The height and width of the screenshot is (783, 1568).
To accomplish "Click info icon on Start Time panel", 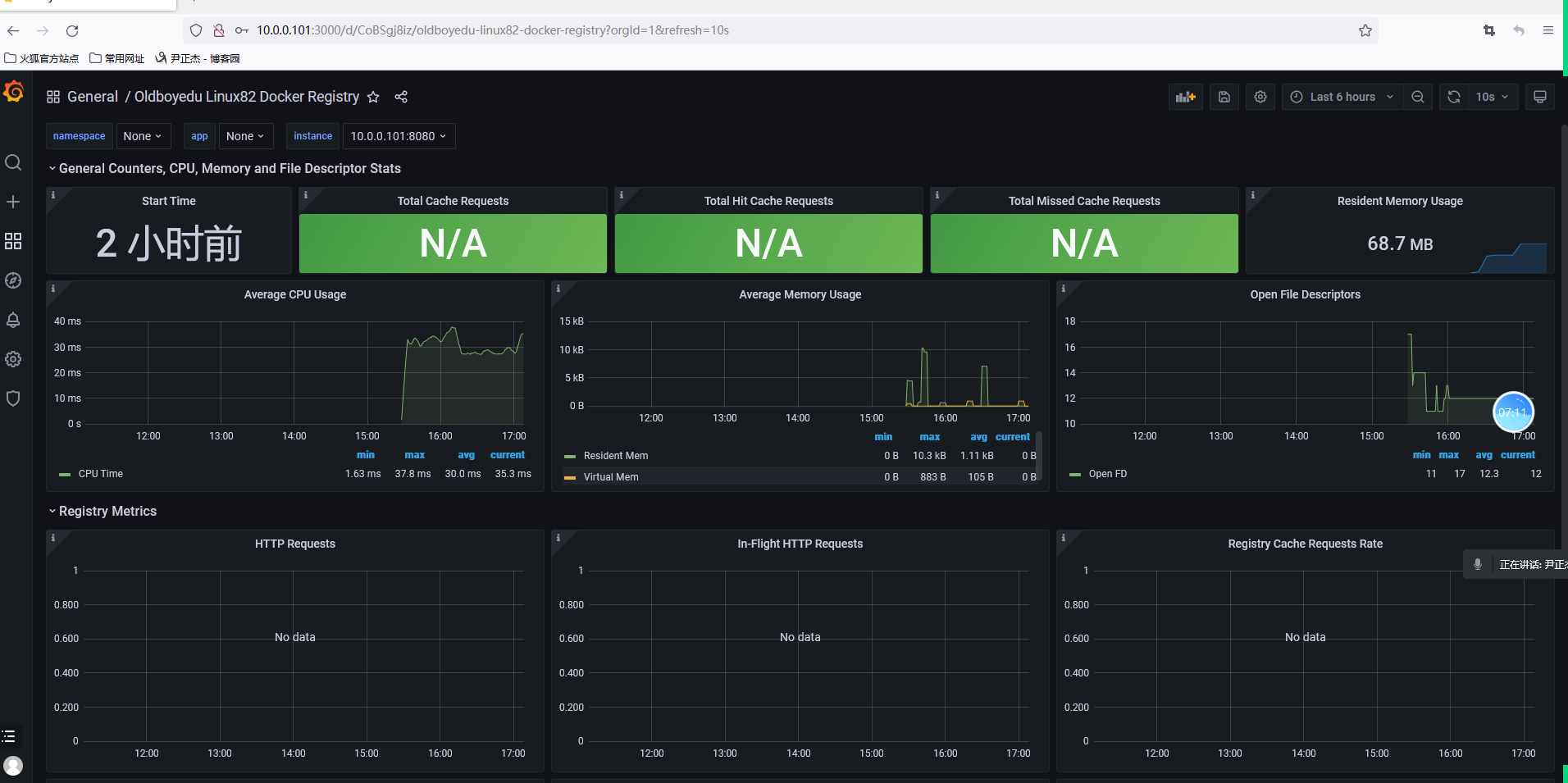I will pos(53,195).
